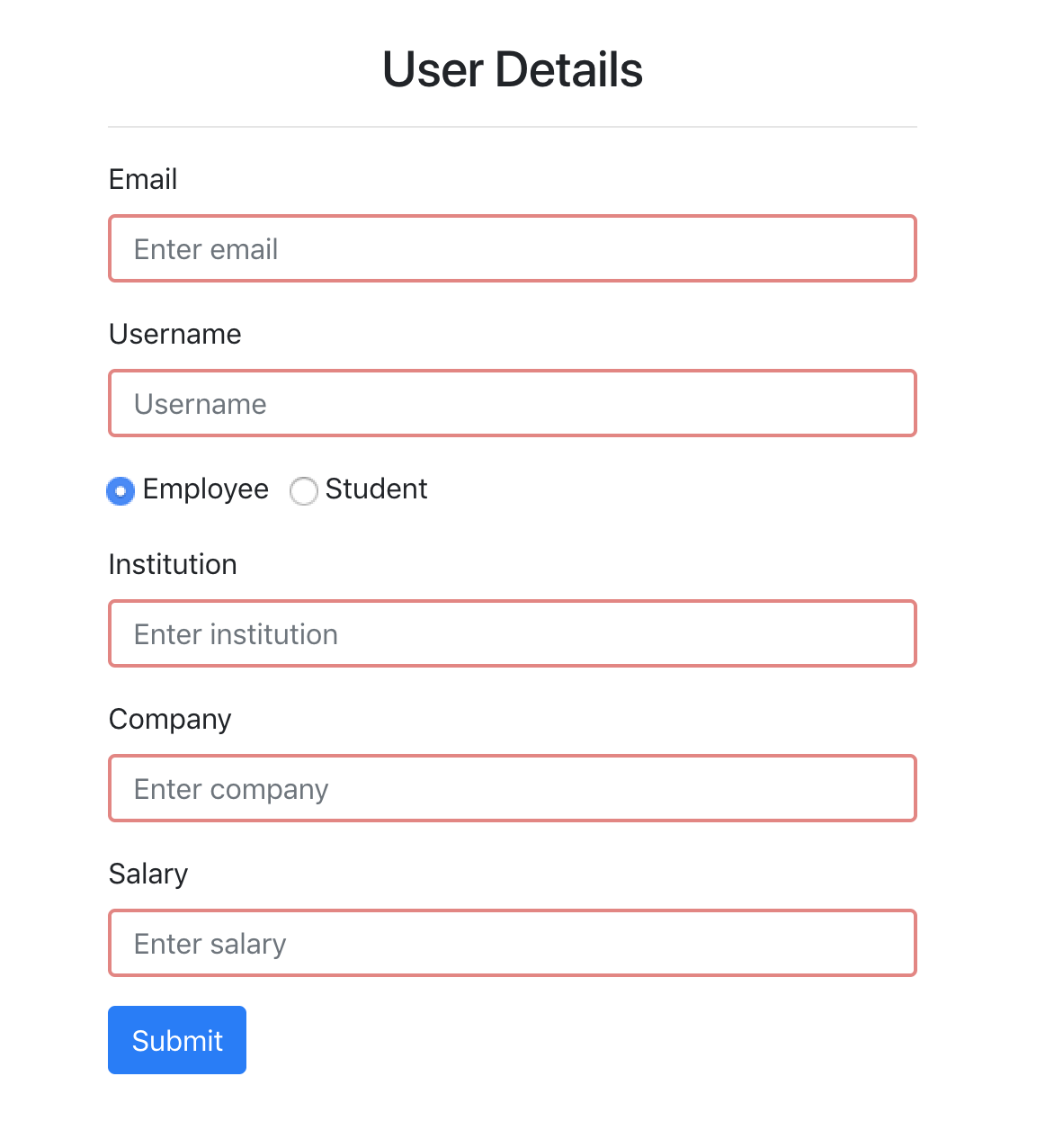The width and height of the screenshot is (1054, 1148).
Task: Click the User Details heading
Action: tap(513, 69)
